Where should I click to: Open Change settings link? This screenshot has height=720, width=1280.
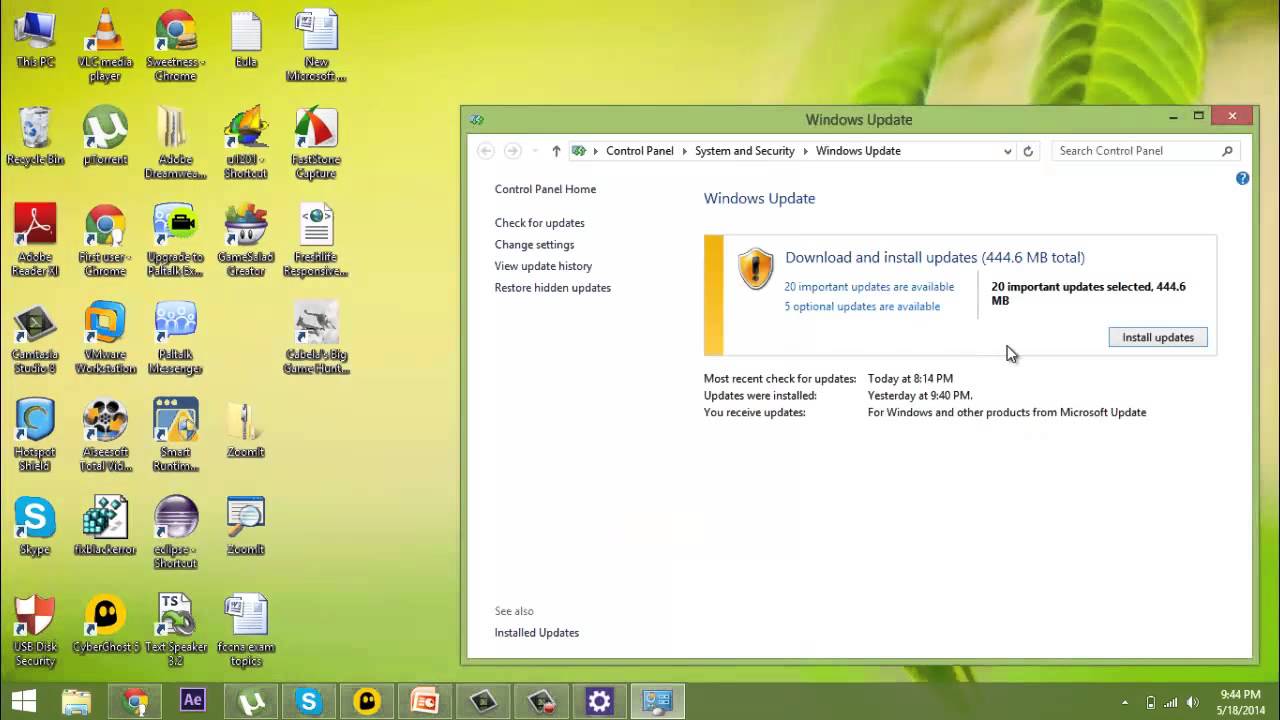(534, 245)
